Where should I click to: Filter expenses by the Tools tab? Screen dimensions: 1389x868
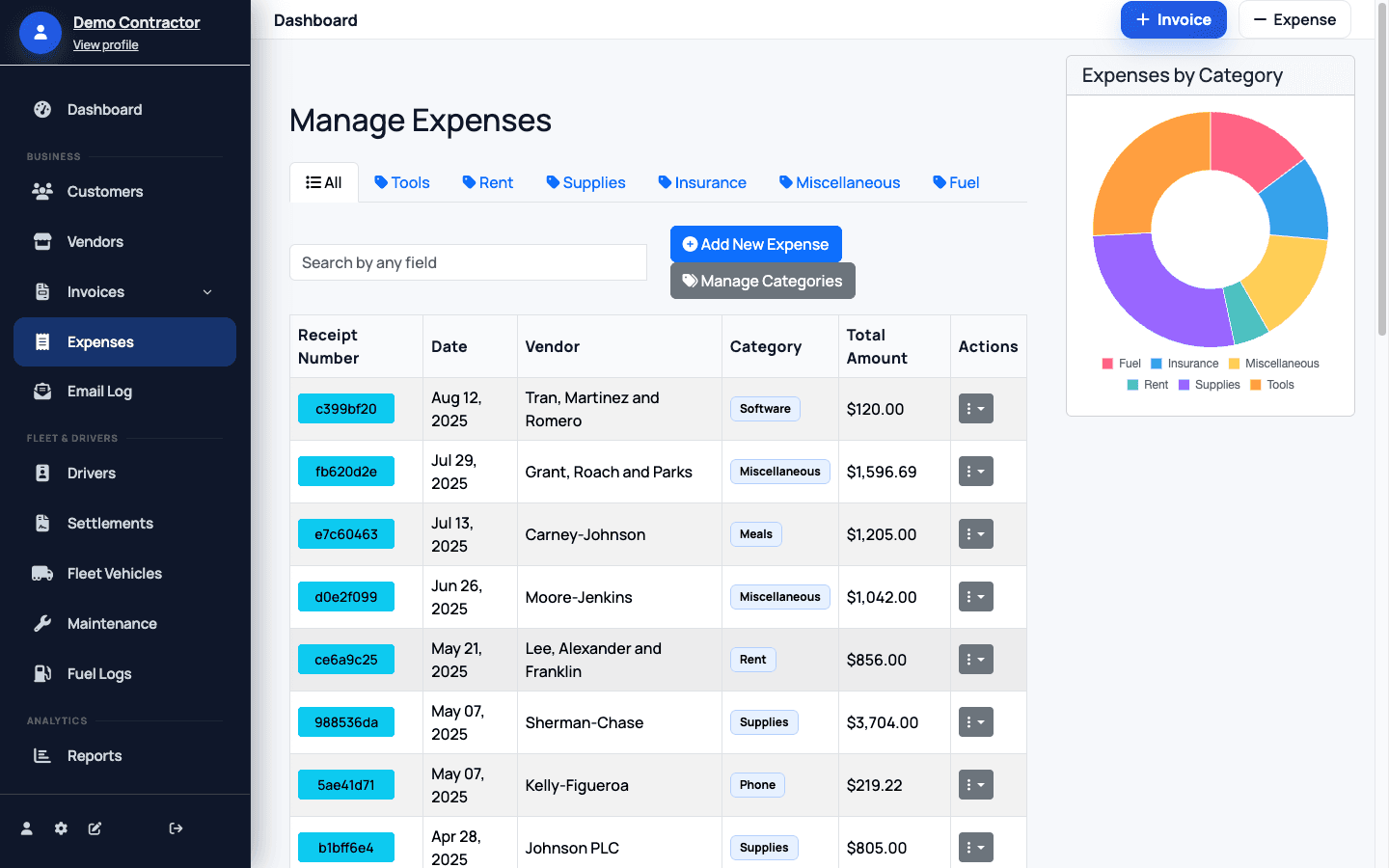[402, 183]
